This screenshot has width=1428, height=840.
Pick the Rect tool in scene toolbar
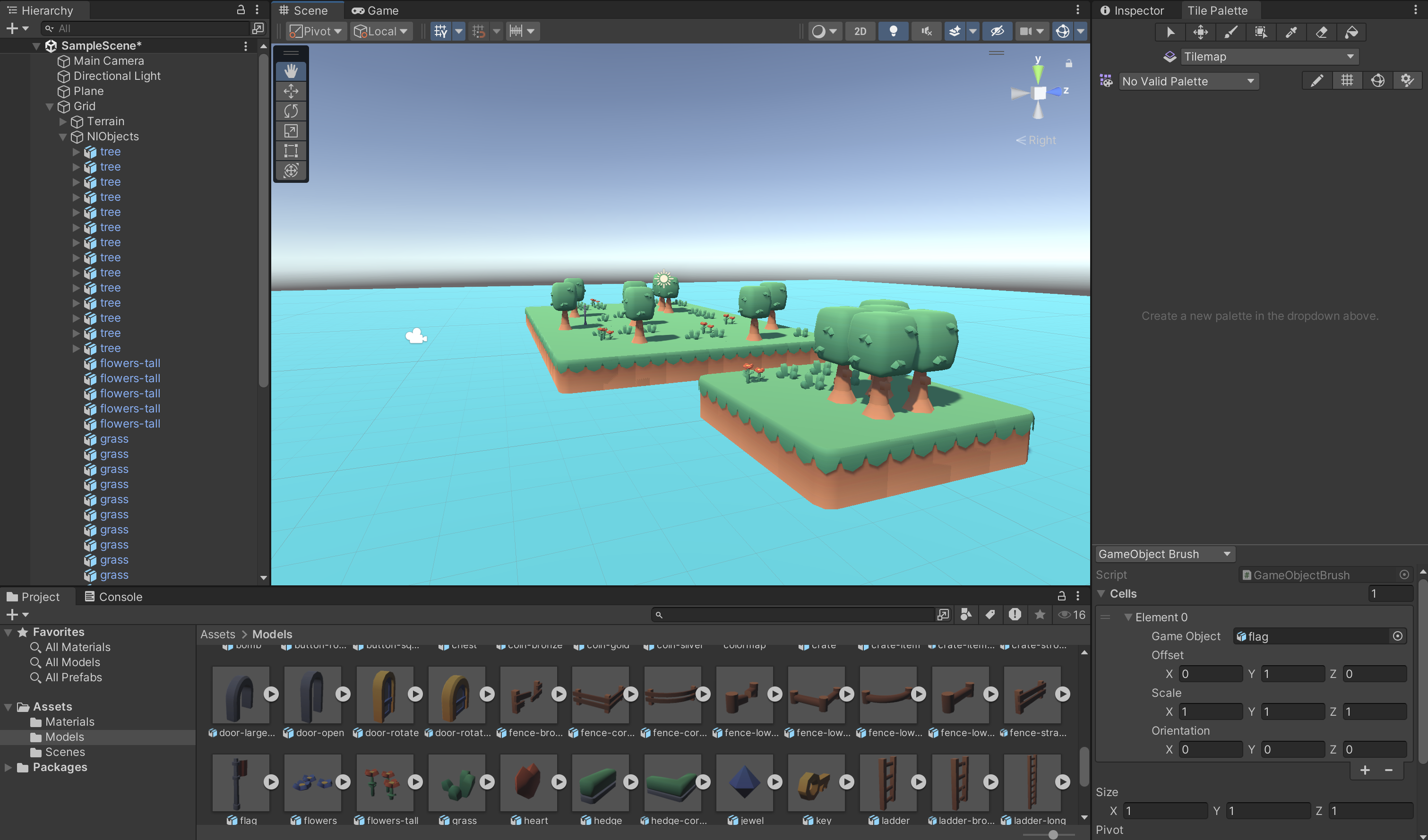pos(291,151)
